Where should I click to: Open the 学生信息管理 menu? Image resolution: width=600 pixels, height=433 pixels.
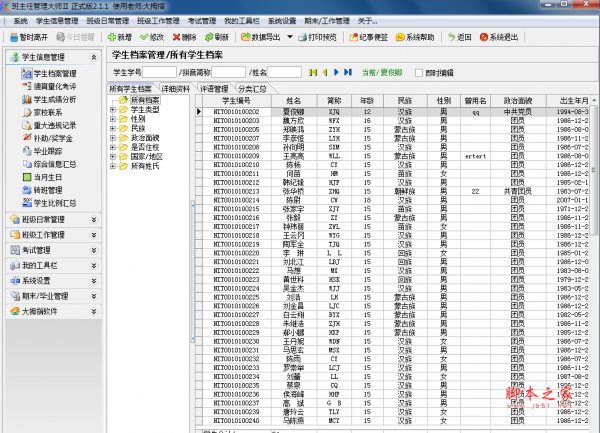60,20
